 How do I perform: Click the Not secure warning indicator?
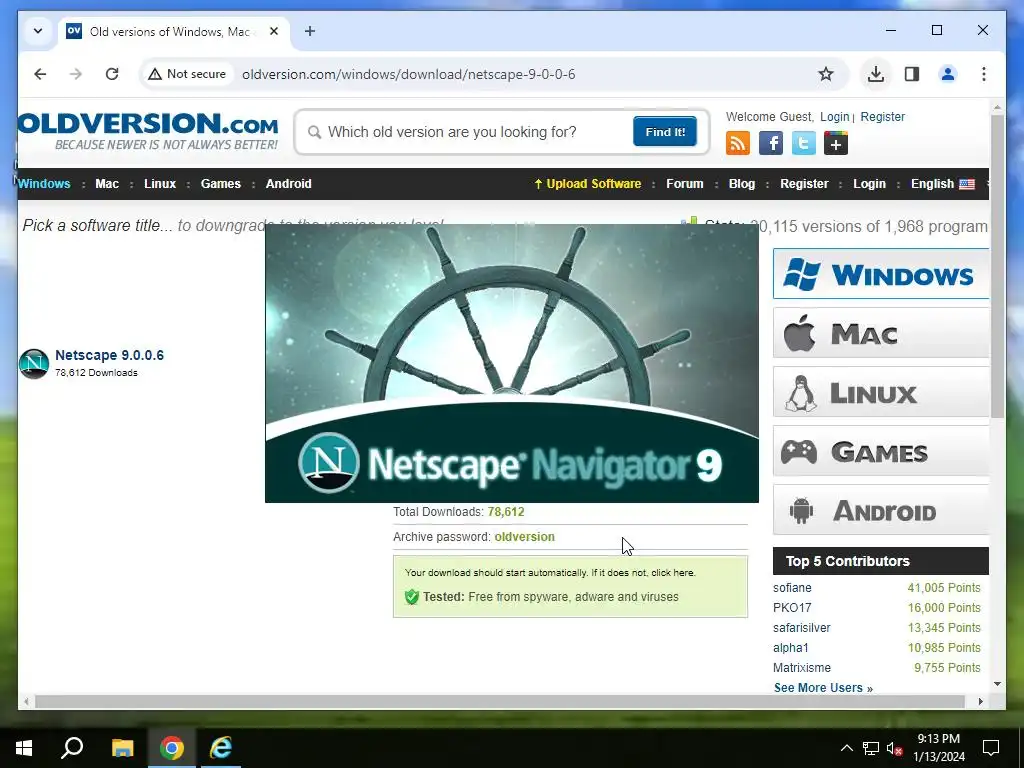(187, 74)
